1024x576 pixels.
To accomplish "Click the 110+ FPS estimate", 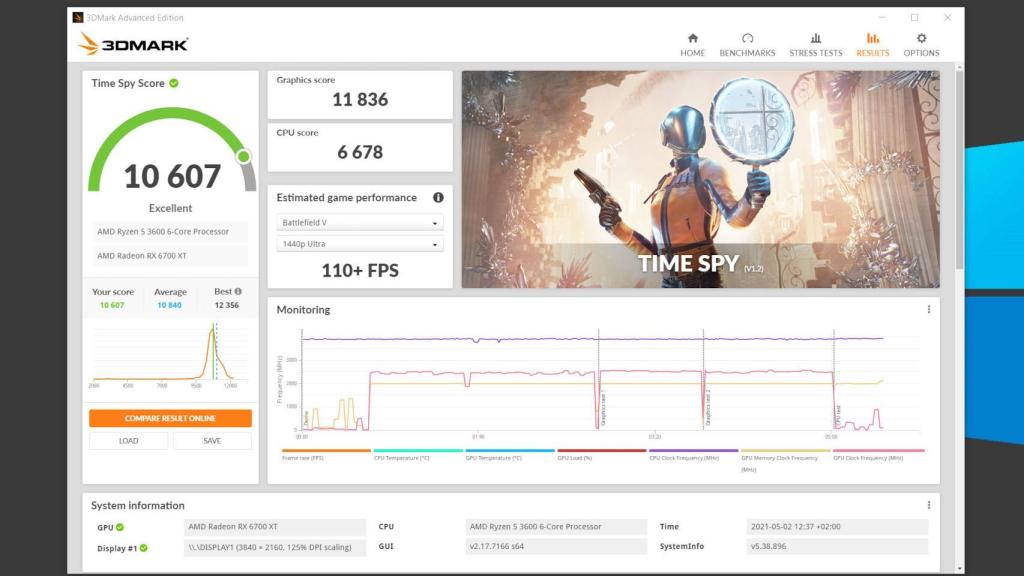I will pos(360,270).
